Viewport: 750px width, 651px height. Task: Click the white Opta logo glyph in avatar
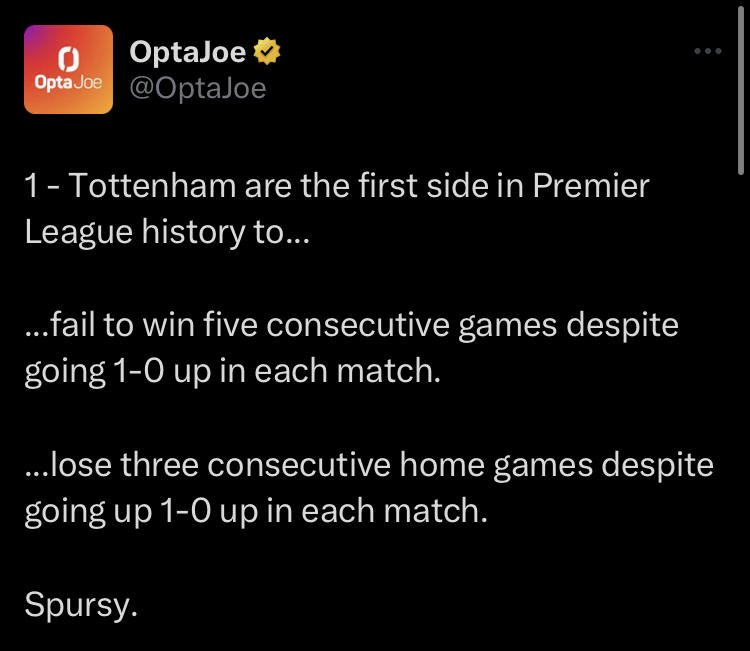(x=68, y=59)
